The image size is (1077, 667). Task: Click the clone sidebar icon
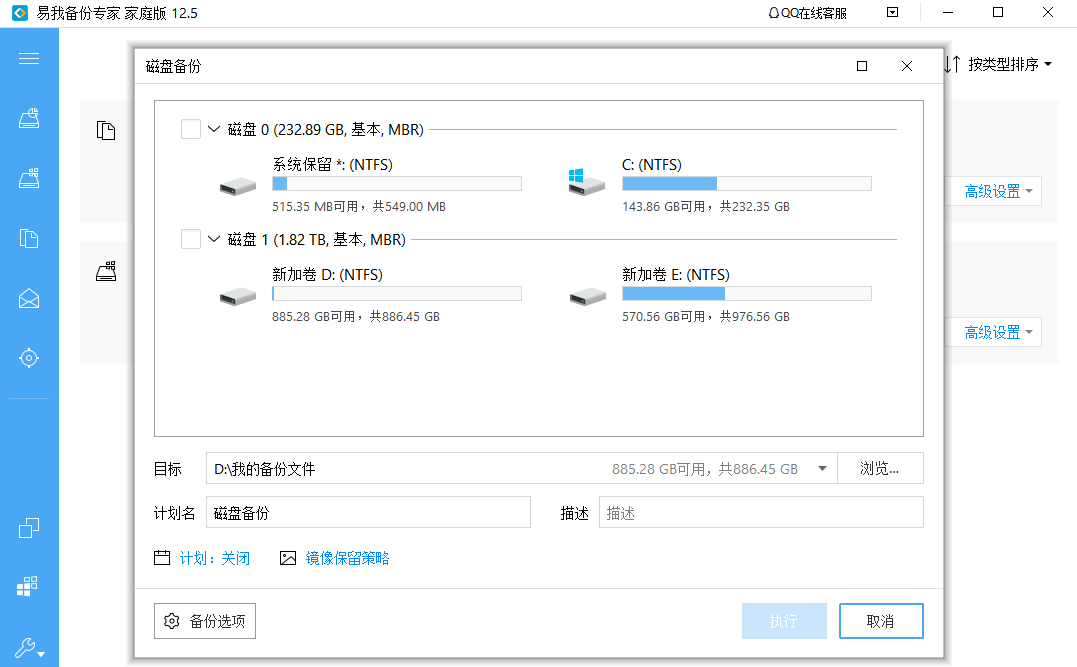pyautogui.click(x=29, y=528)
